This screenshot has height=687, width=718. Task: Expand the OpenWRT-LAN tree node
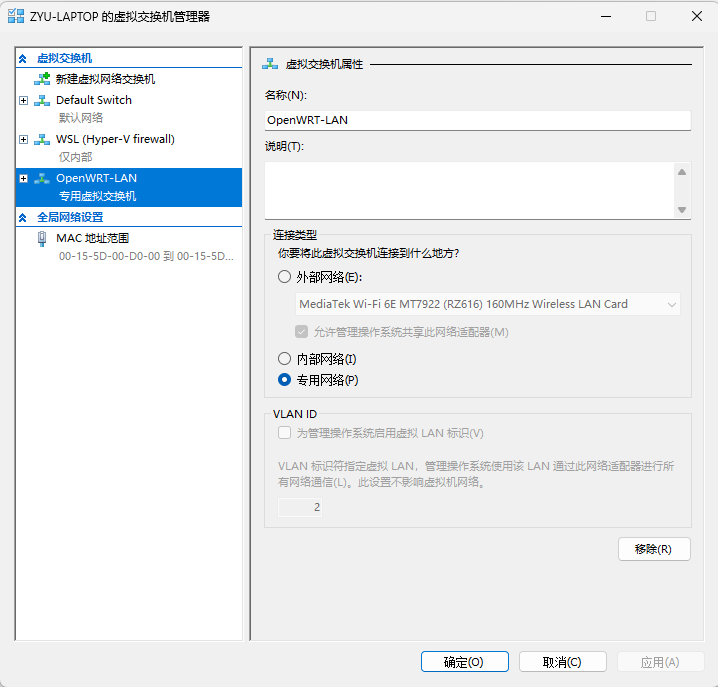pos(23,178)
